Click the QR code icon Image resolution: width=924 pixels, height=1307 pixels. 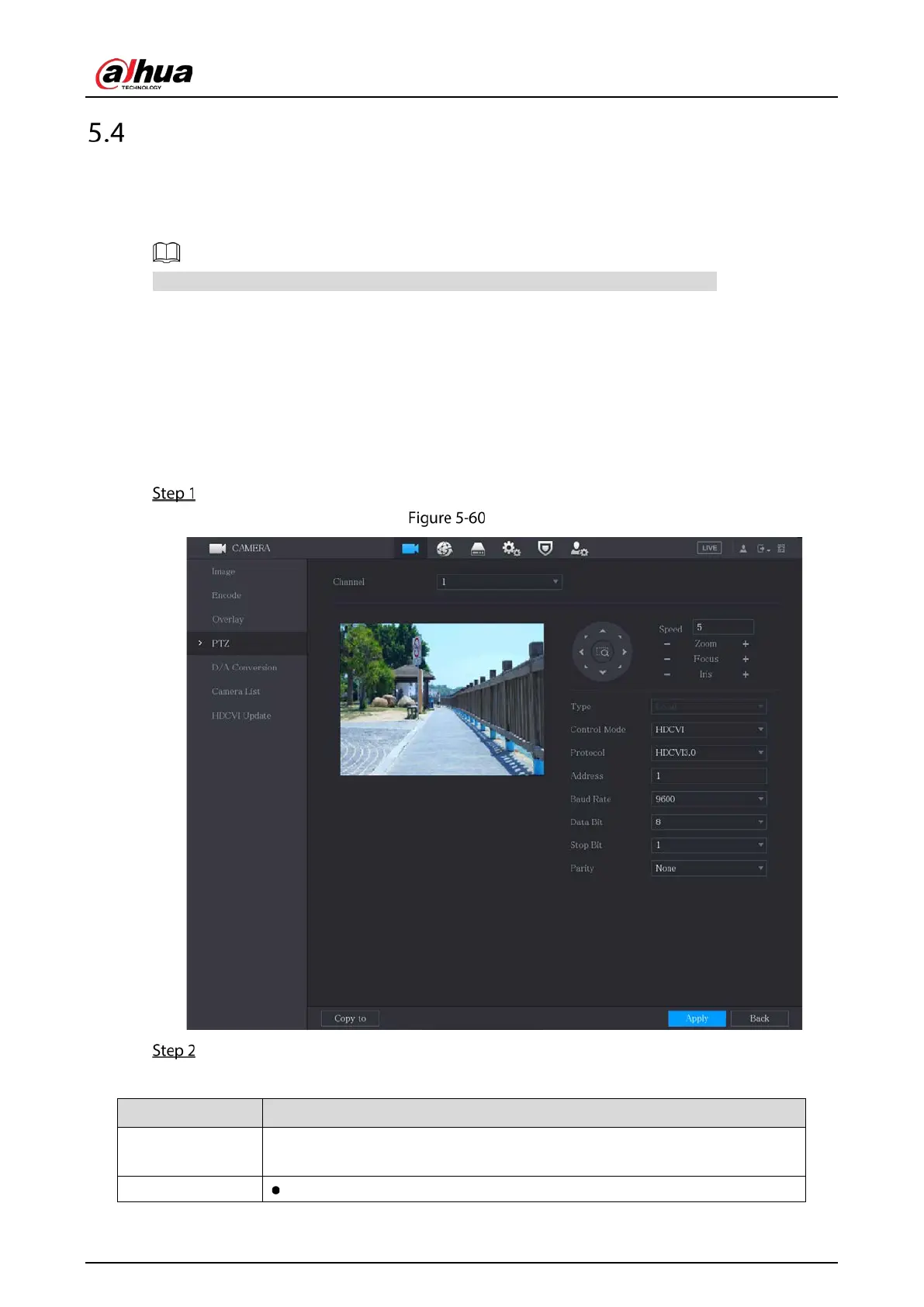coord(781,549)
